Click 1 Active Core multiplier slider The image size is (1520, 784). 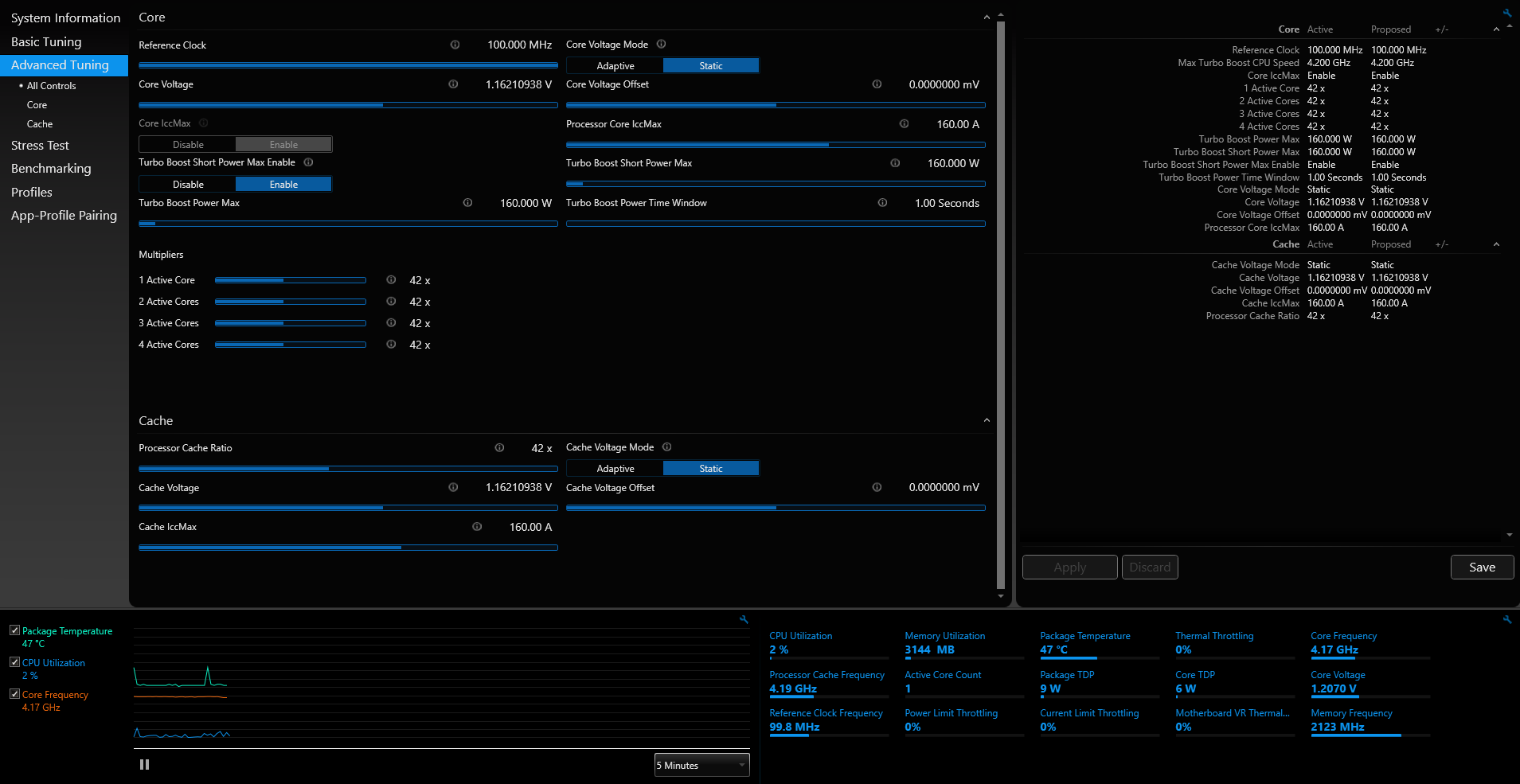point(291,279)
